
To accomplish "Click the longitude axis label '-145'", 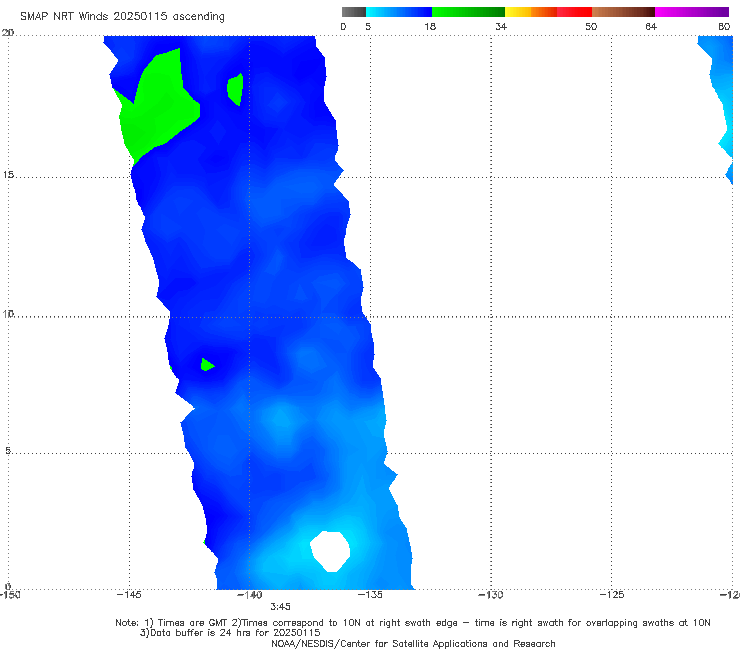I will [129, 595].
